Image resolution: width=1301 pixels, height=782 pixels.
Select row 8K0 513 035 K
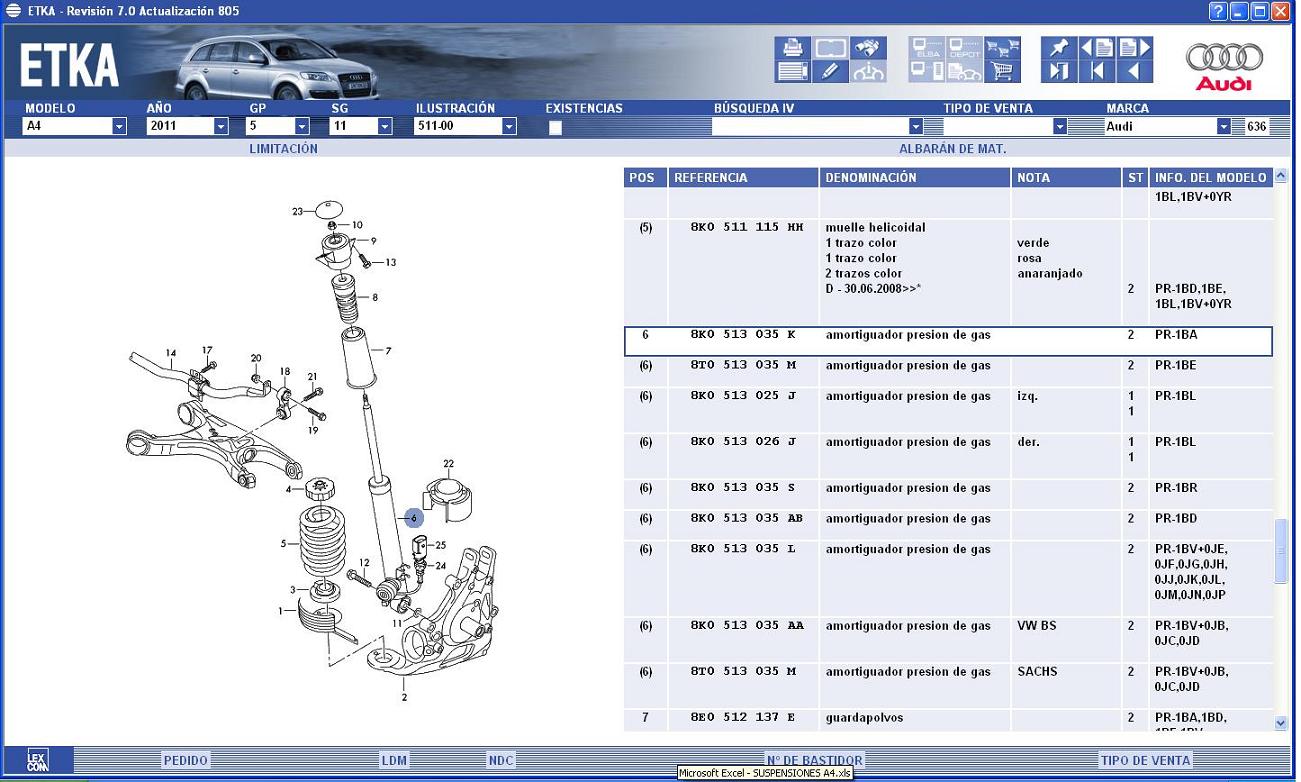click(948, 341)
